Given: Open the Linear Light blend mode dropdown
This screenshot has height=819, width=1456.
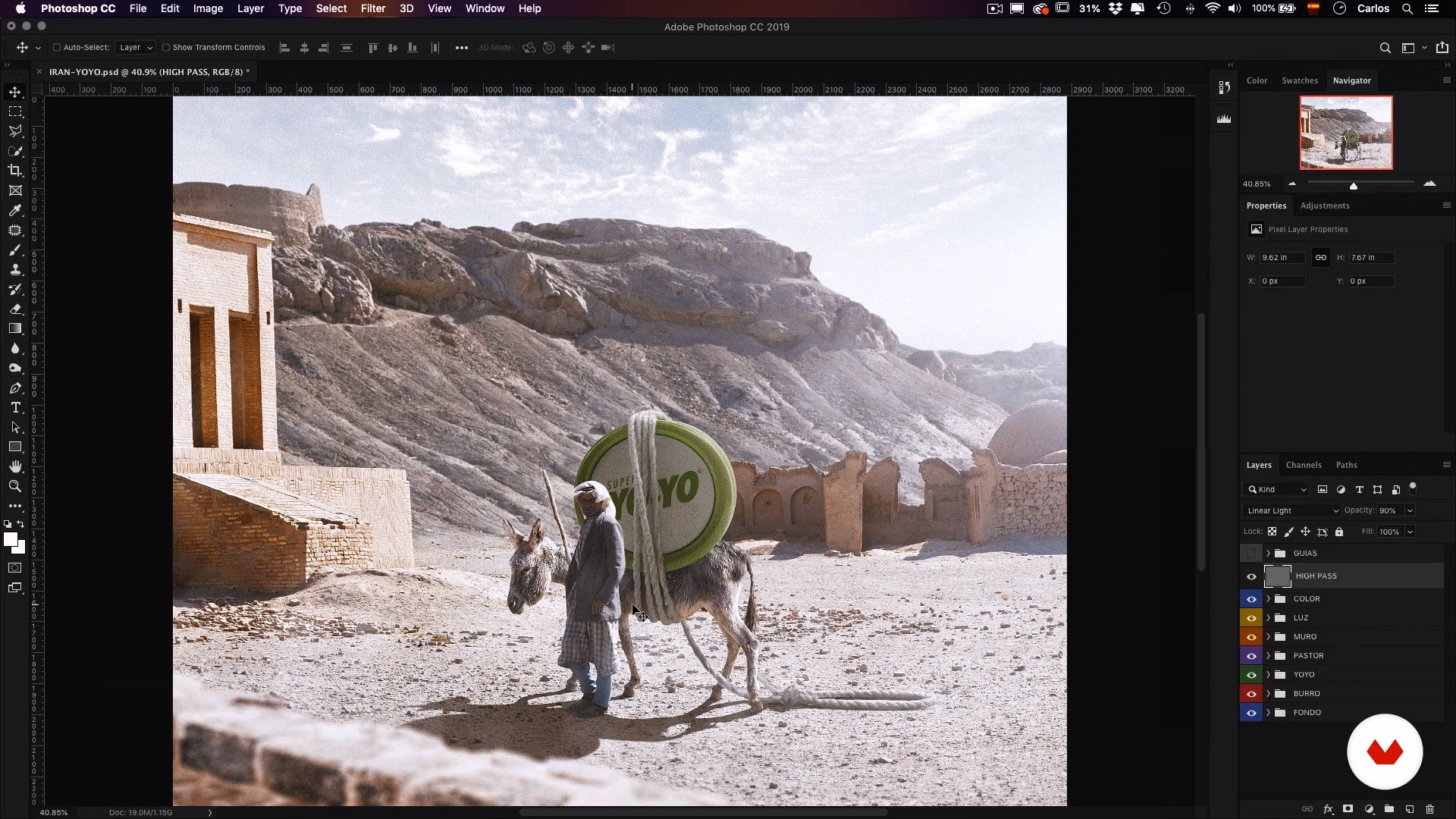Looking at the screenshot, I should 1292,510.
